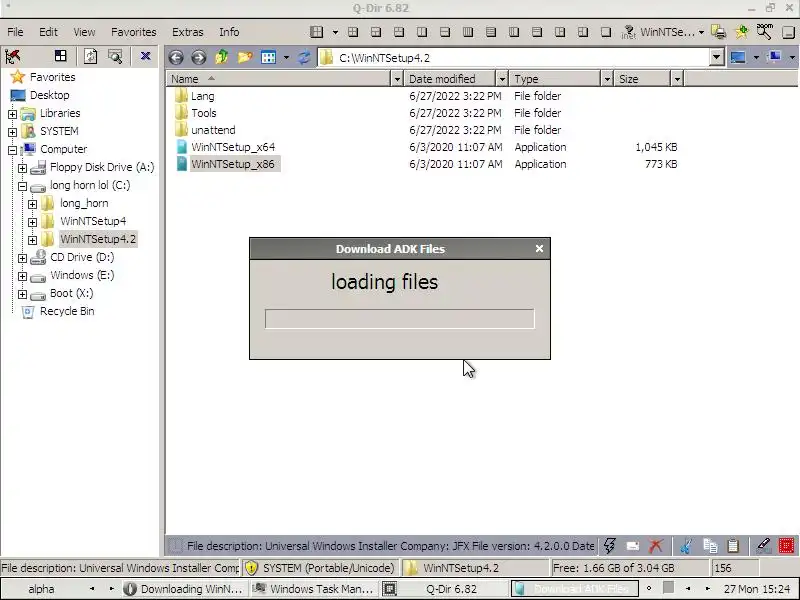Image resolution: width=800 pixels, height=600 pixels.
Task: Select the single pane layout icon
Action: pos(606,32)
